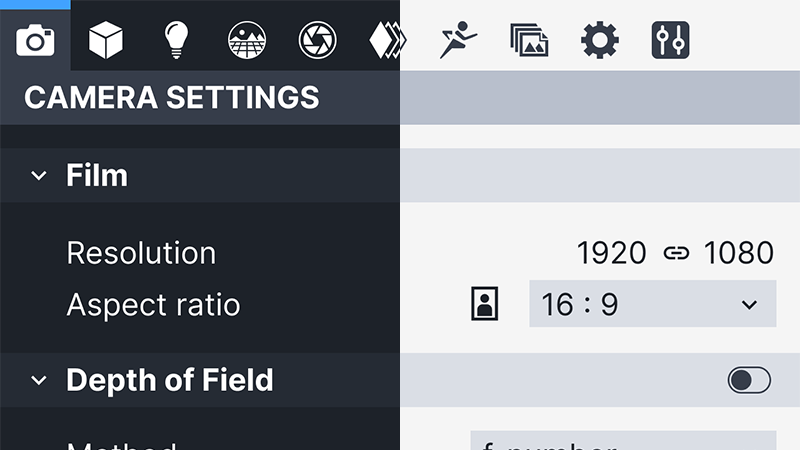Click the gear settings icon

coord(600,40)
